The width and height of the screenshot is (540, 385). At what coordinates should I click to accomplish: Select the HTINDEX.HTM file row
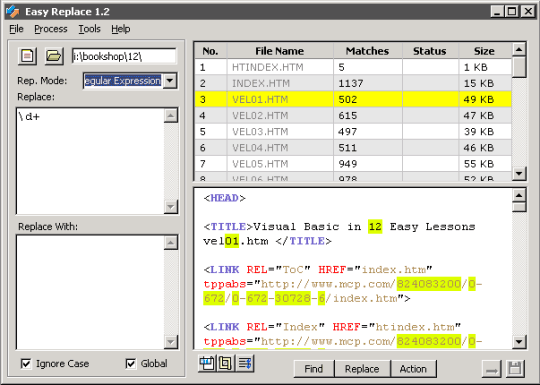tap(353, 67)
